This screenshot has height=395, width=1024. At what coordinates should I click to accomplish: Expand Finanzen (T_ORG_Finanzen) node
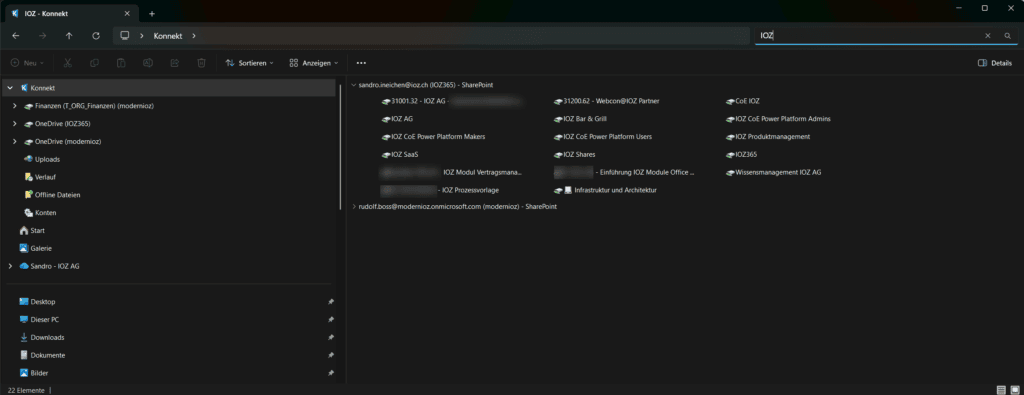14,106
